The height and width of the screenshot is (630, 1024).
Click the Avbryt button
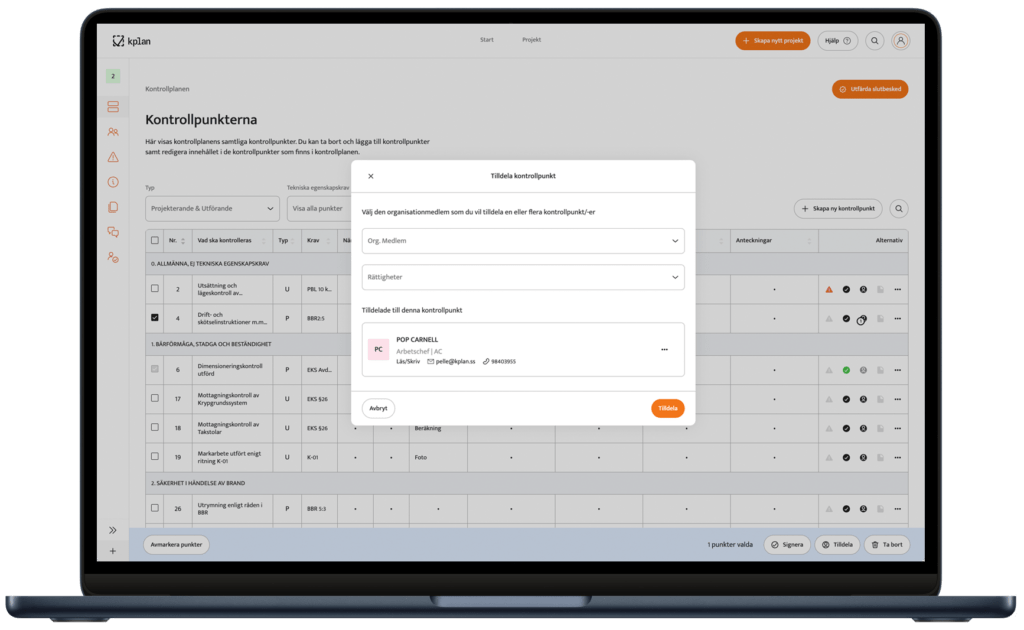pyautogui.click(x=378, y=408)
